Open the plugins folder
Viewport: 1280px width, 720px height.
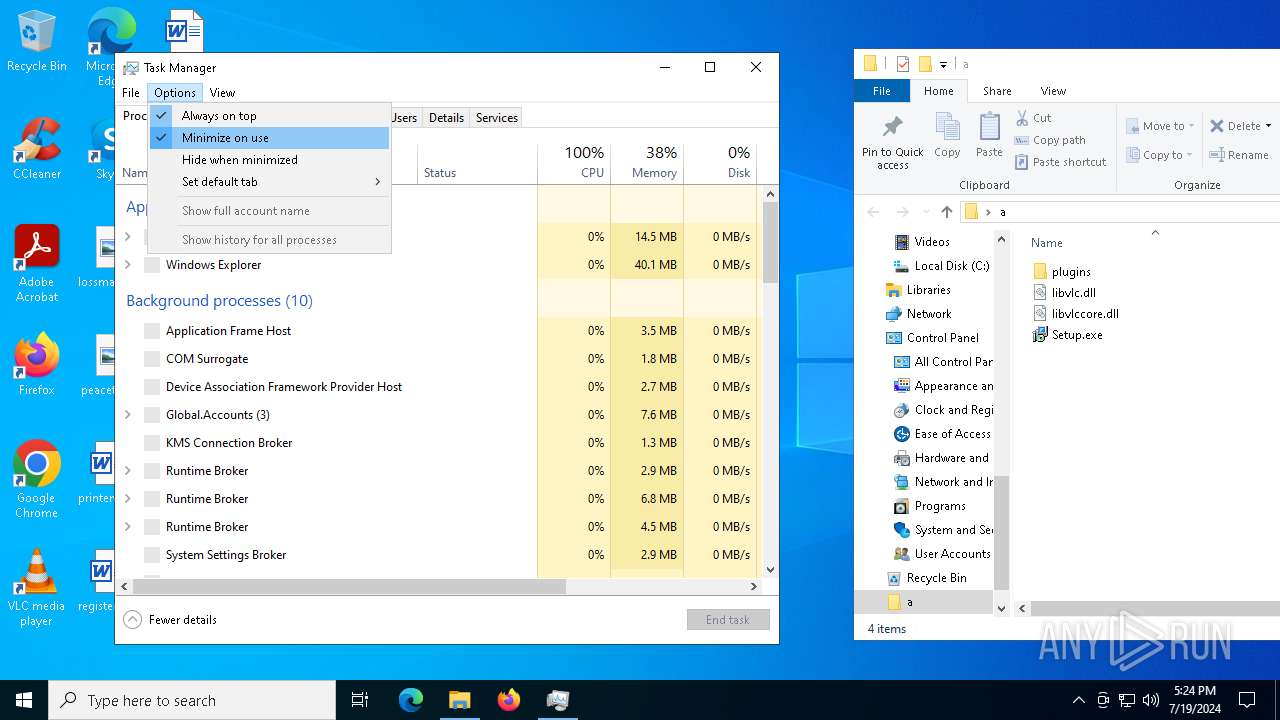coord(1070,272)
